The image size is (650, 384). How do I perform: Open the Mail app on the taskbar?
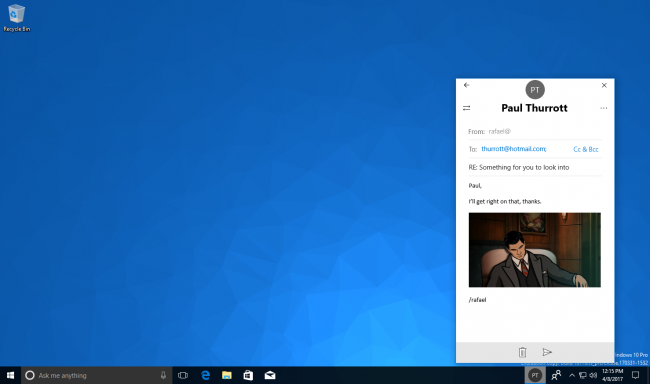pyautogui.click(x=270, y=375)
